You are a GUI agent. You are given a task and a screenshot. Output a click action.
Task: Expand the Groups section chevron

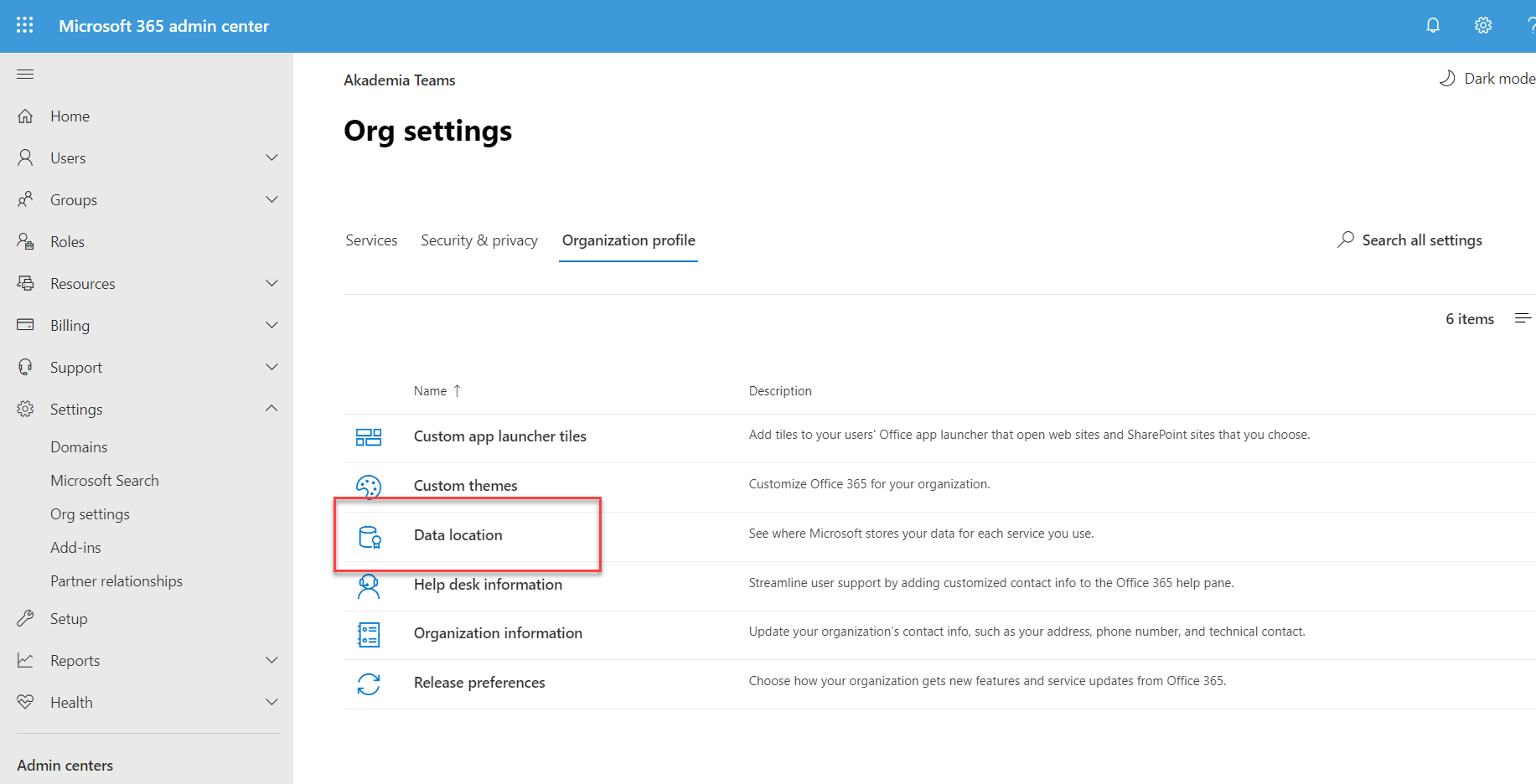coord(272,199)
